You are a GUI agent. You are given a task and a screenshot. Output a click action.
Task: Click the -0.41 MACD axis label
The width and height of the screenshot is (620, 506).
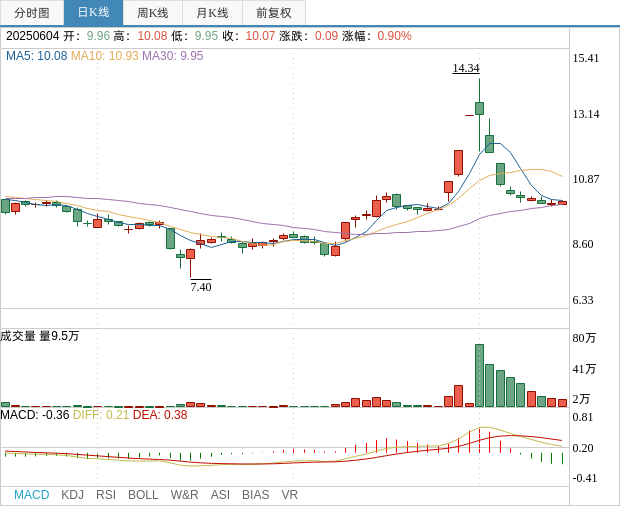tap(584, 478)
